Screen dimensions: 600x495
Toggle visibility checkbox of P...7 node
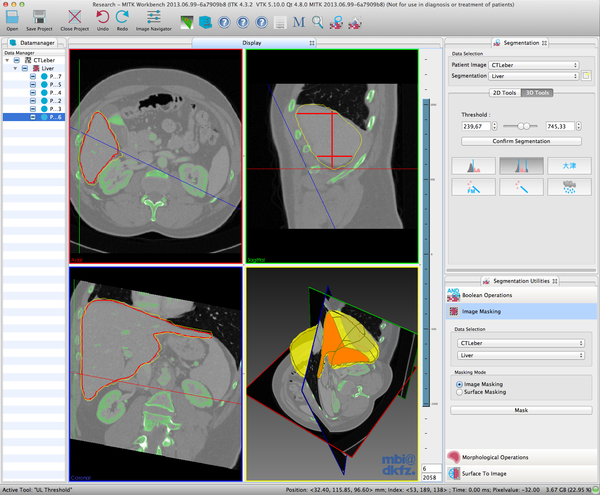coord(33,77)
